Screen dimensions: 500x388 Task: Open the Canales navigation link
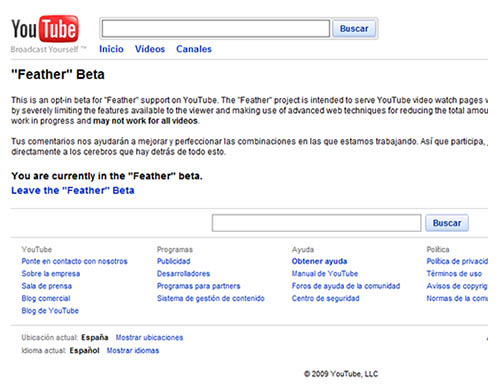[194, 49]
